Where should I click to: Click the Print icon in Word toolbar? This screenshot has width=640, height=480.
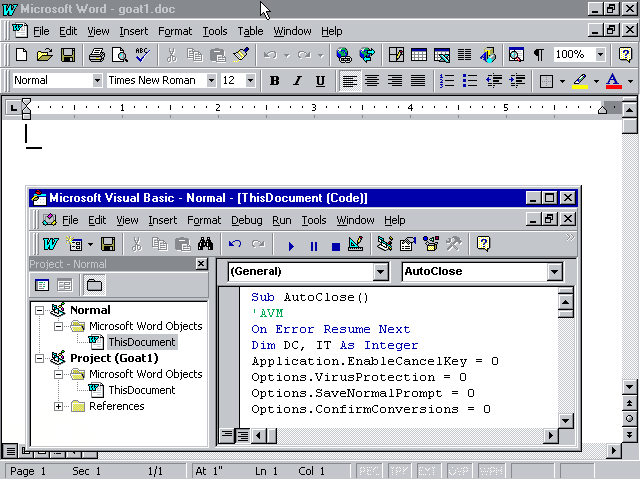(x=97, y=54)
